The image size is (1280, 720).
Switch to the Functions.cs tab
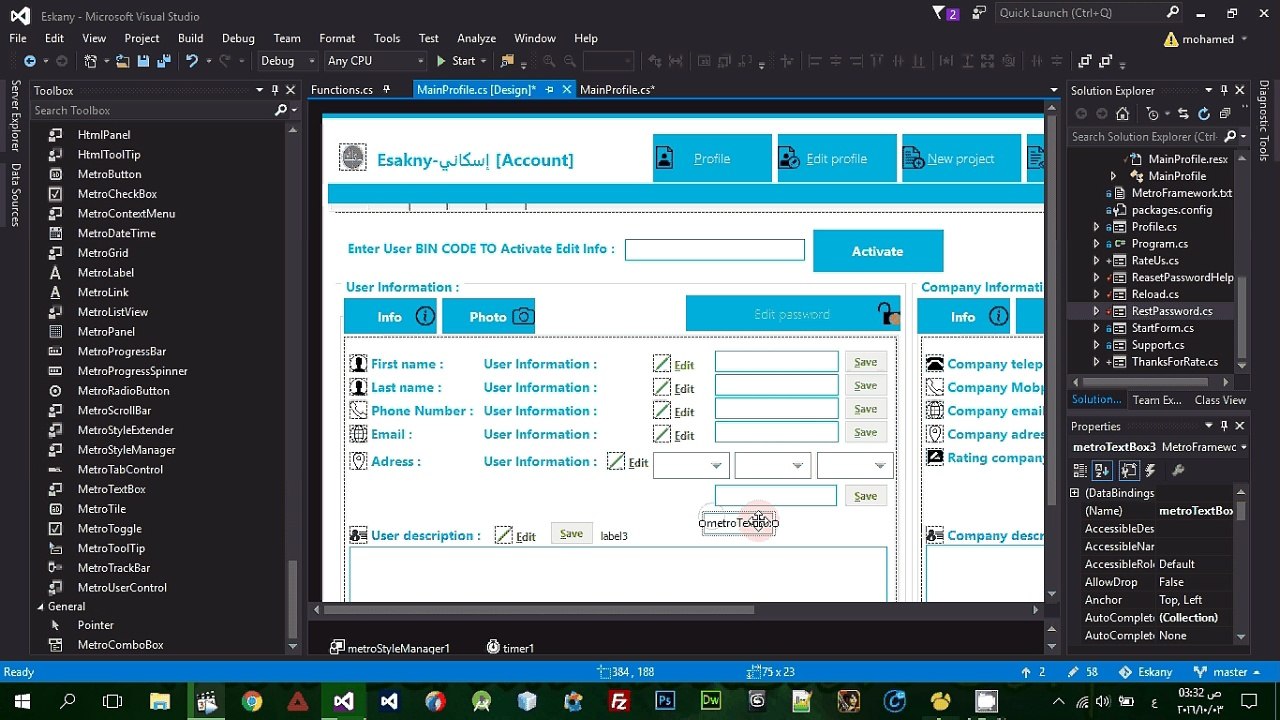[342, 90]
